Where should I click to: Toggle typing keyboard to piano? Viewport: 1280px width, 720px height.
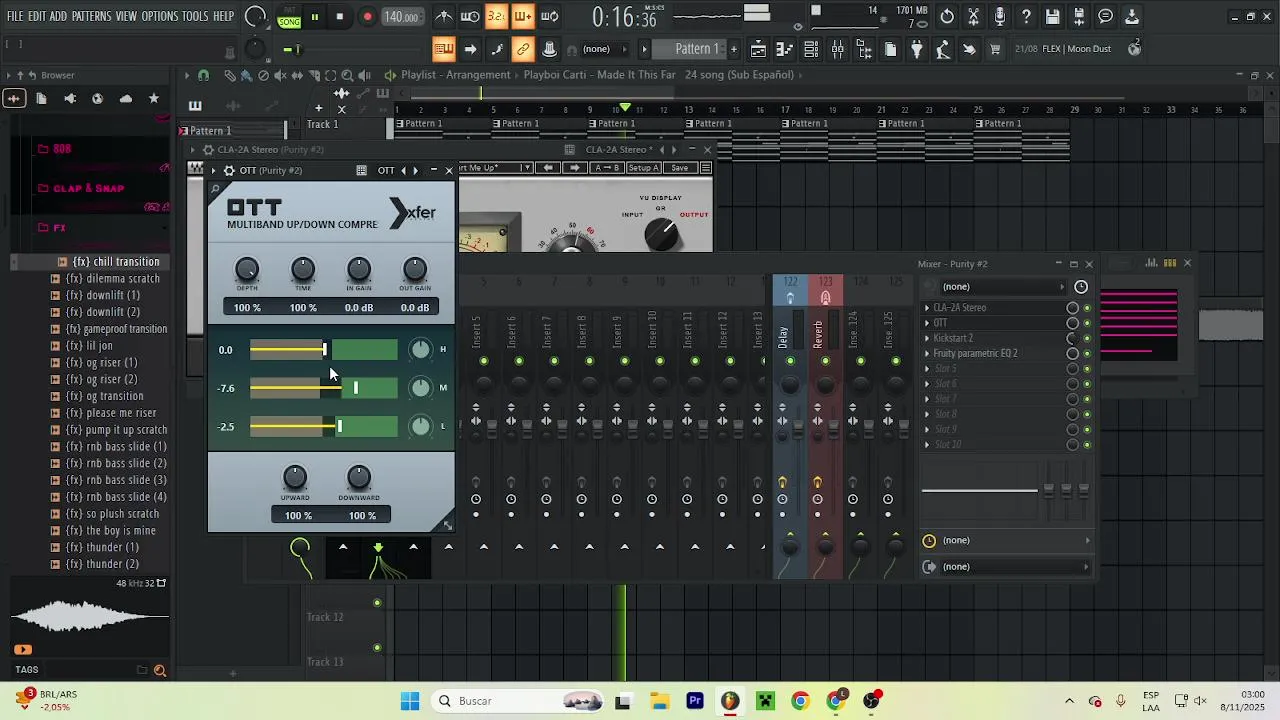pyautogui.click(x=444, y=49)
